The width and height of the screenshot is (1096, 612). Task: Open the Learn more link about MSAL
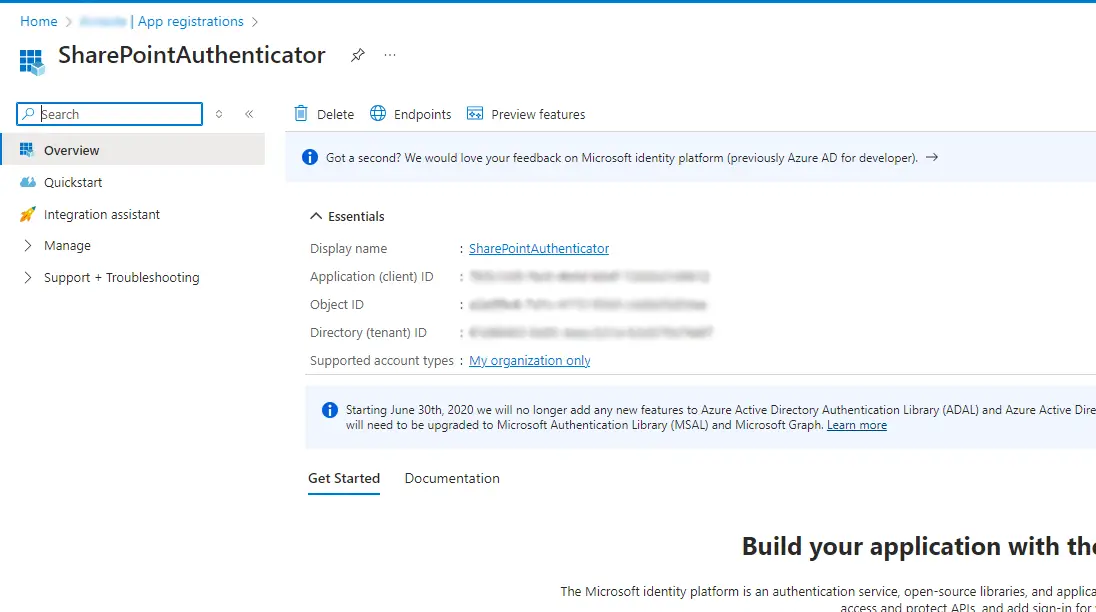click(x=856, y=424)
